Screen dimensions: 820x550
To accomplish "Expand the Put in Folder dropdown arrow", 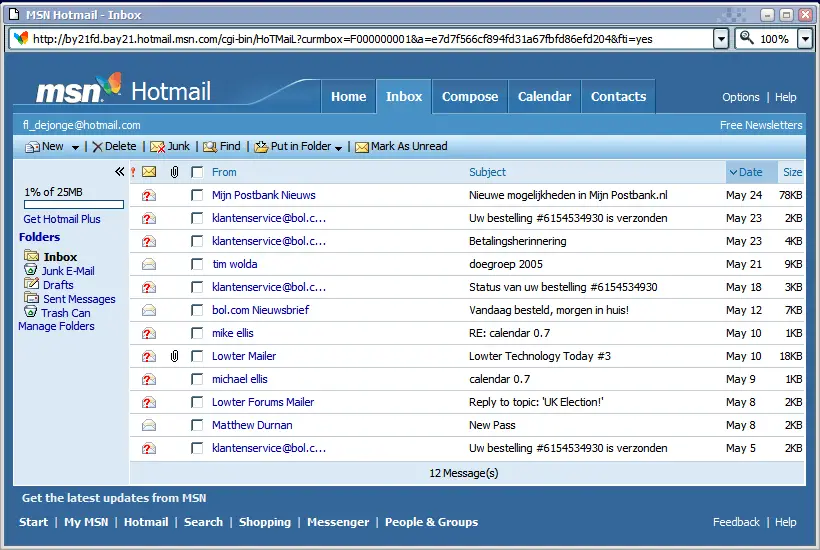I will 338,148.
